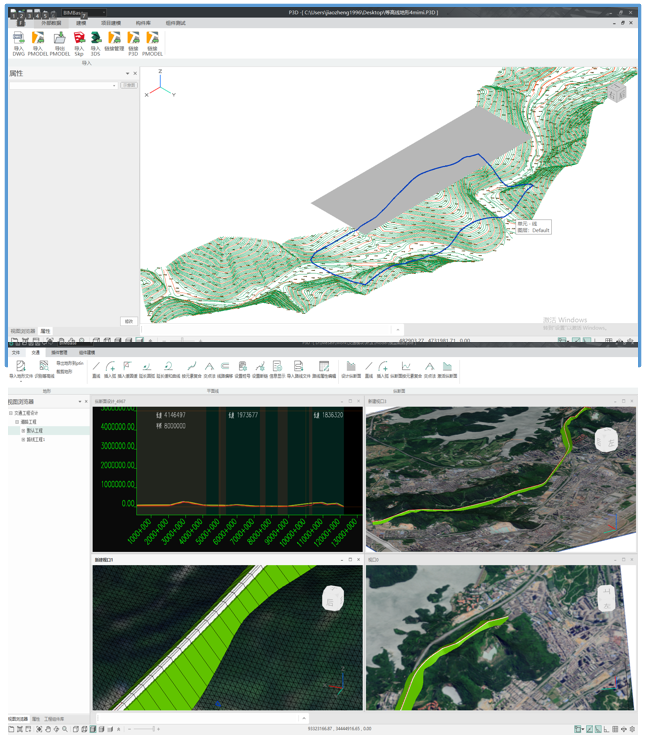The height and width of the screenshot is (751, 647).
Task: Click the Import DWG (导入DWG) icon
Action: coord(19,43)
